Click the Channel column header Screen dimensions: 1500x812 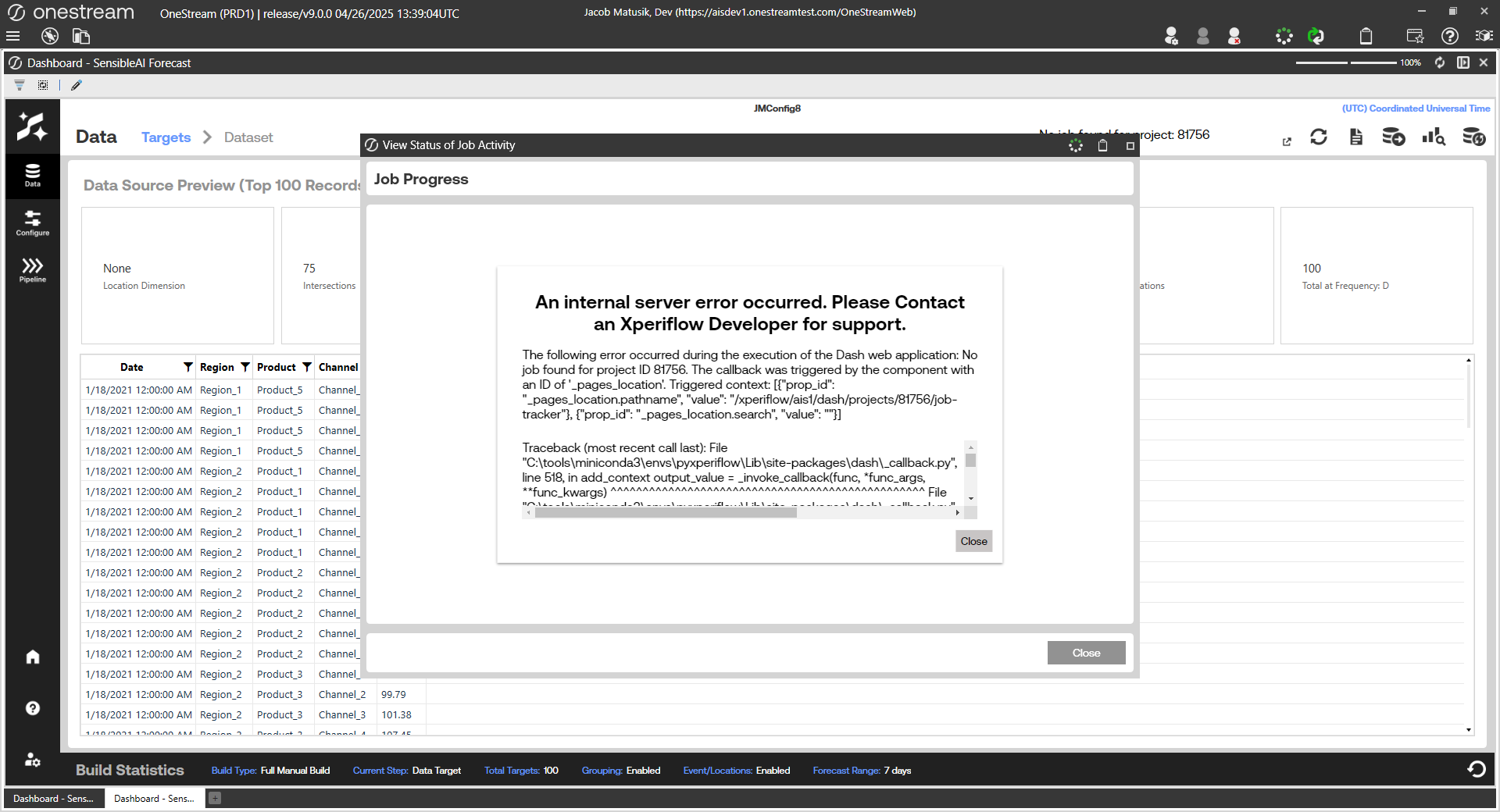click(338, 367)
